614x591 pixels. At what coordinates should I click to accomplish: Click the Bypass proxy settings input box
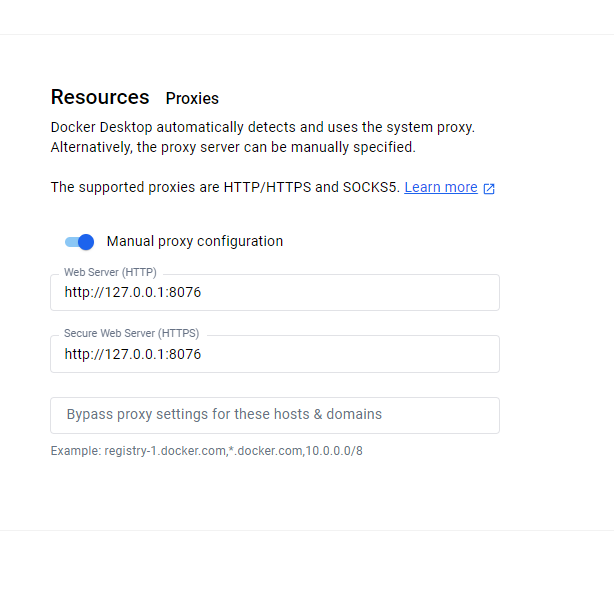[x=275, y=415]
